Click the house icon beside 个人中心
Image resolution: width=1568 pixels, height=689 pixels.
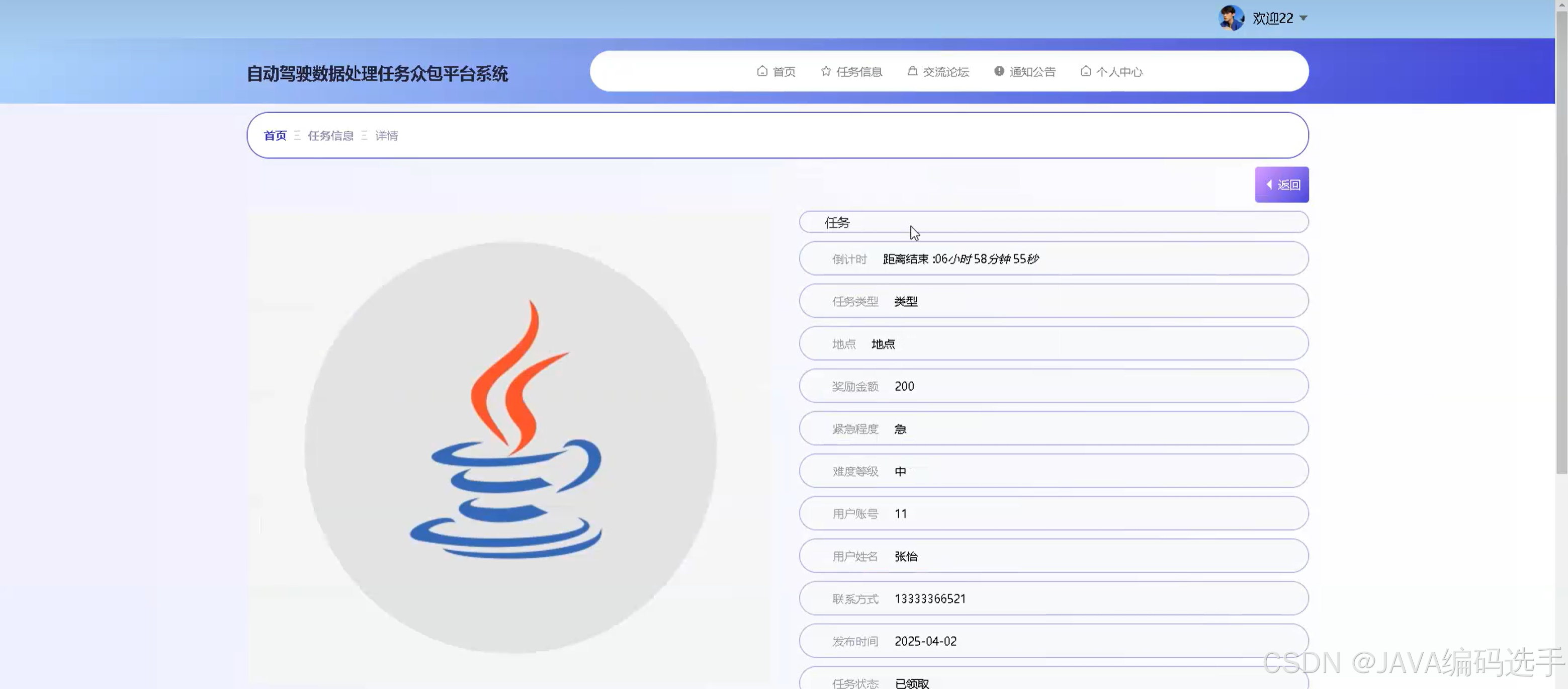(1086, 71)
